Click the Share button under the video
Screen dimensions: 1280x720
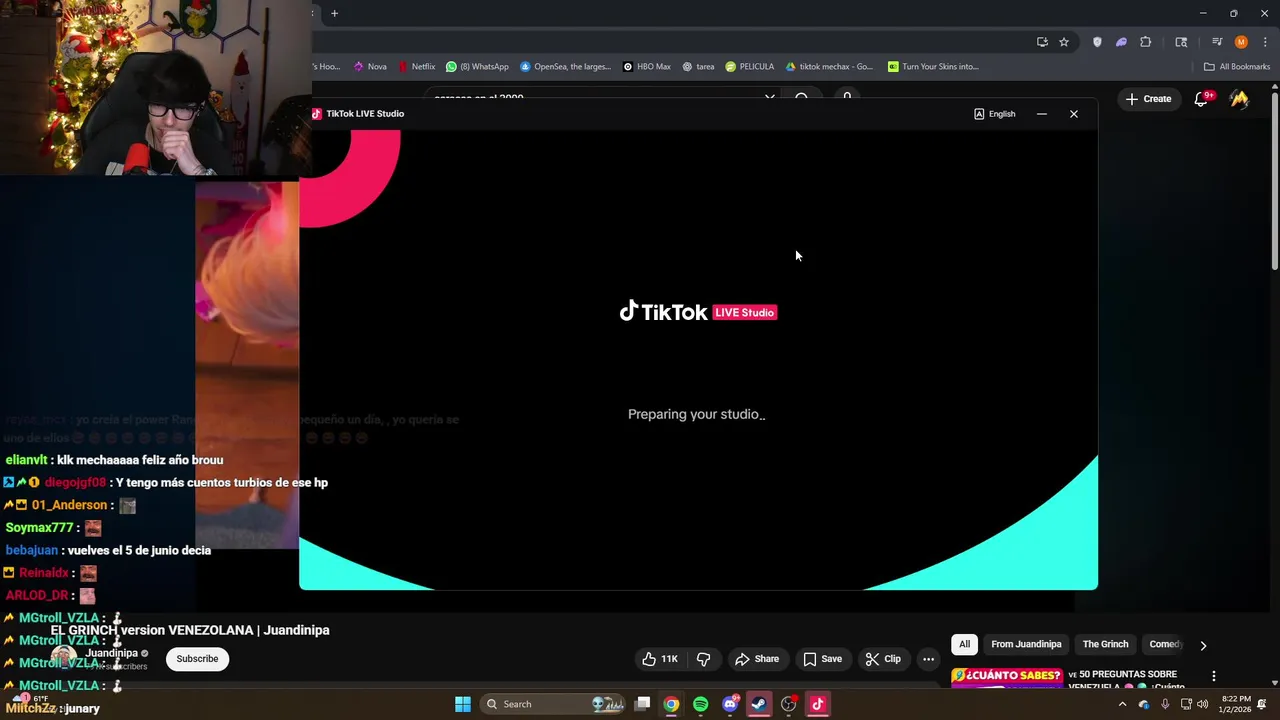757,659
